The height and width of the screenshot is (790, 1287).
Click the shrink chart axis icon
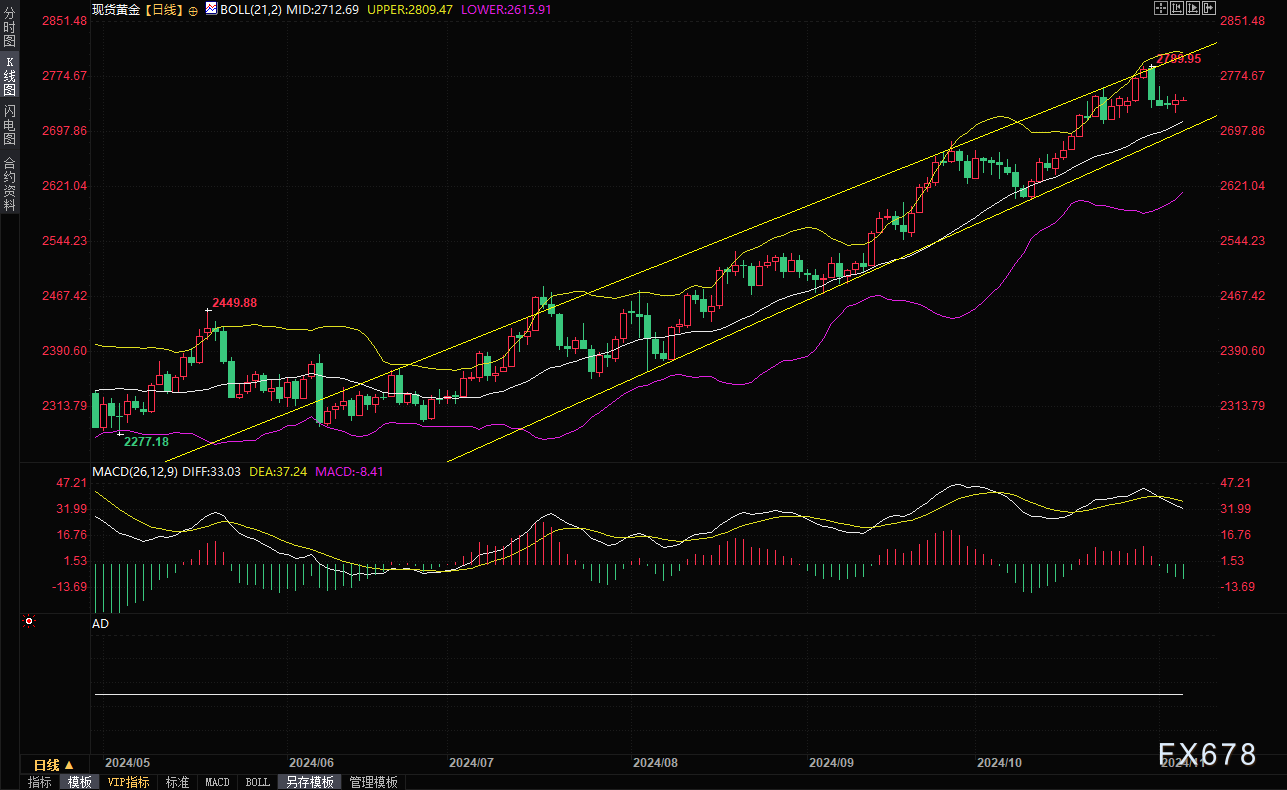click(x=1176, y=8)
